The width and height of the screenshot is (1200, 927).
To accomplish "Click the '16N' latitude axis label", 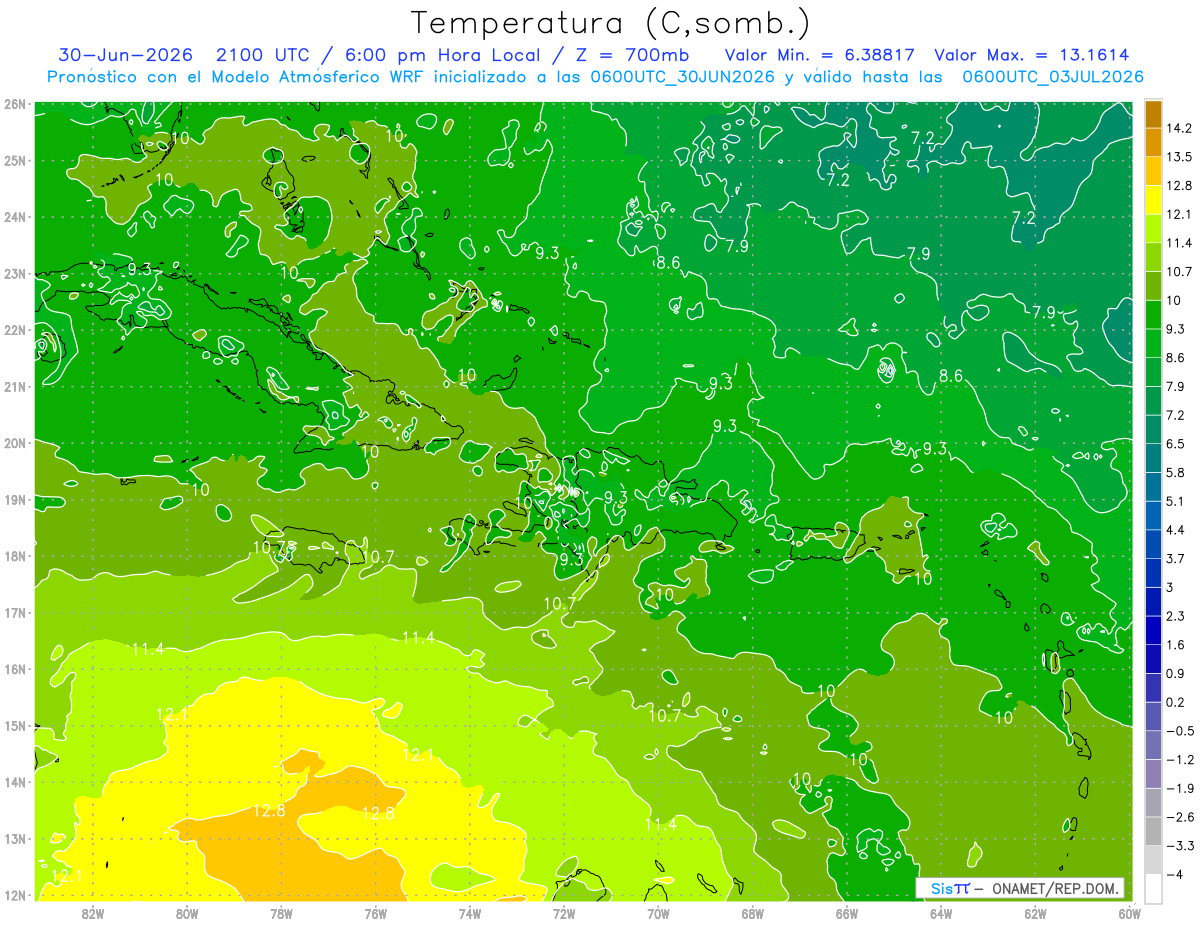I will click(15, 669).
